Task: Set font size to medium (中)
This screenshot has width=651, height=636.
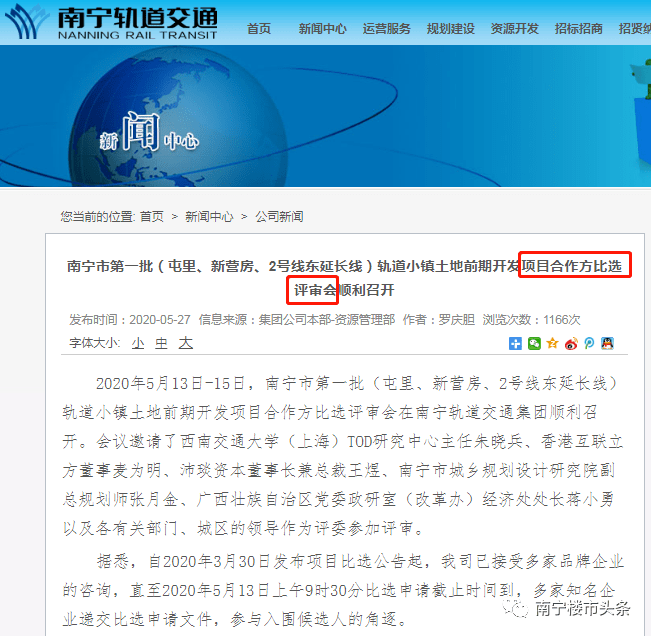Action: 161,343
